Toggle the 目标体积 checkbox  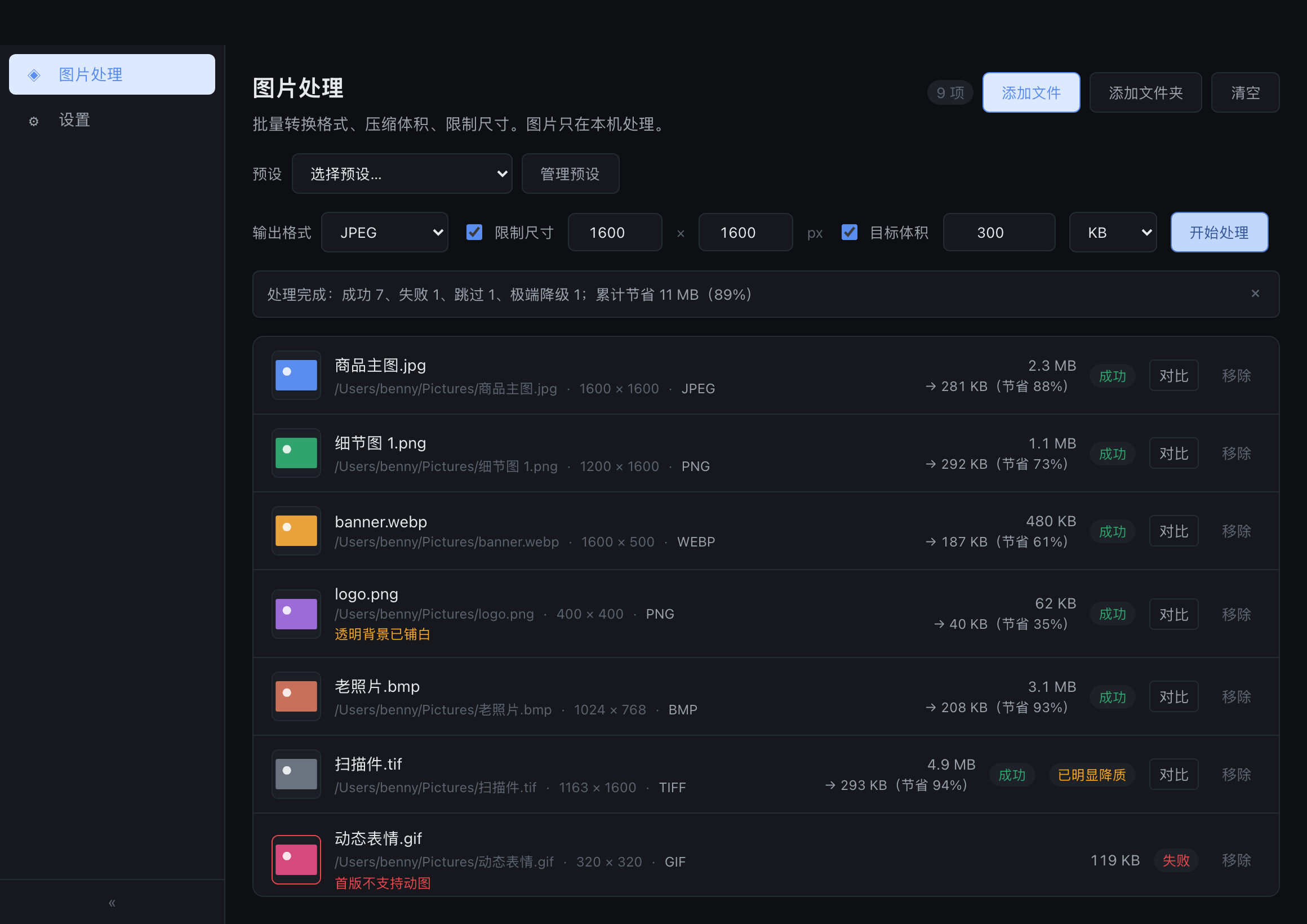(x=850, y=232)
